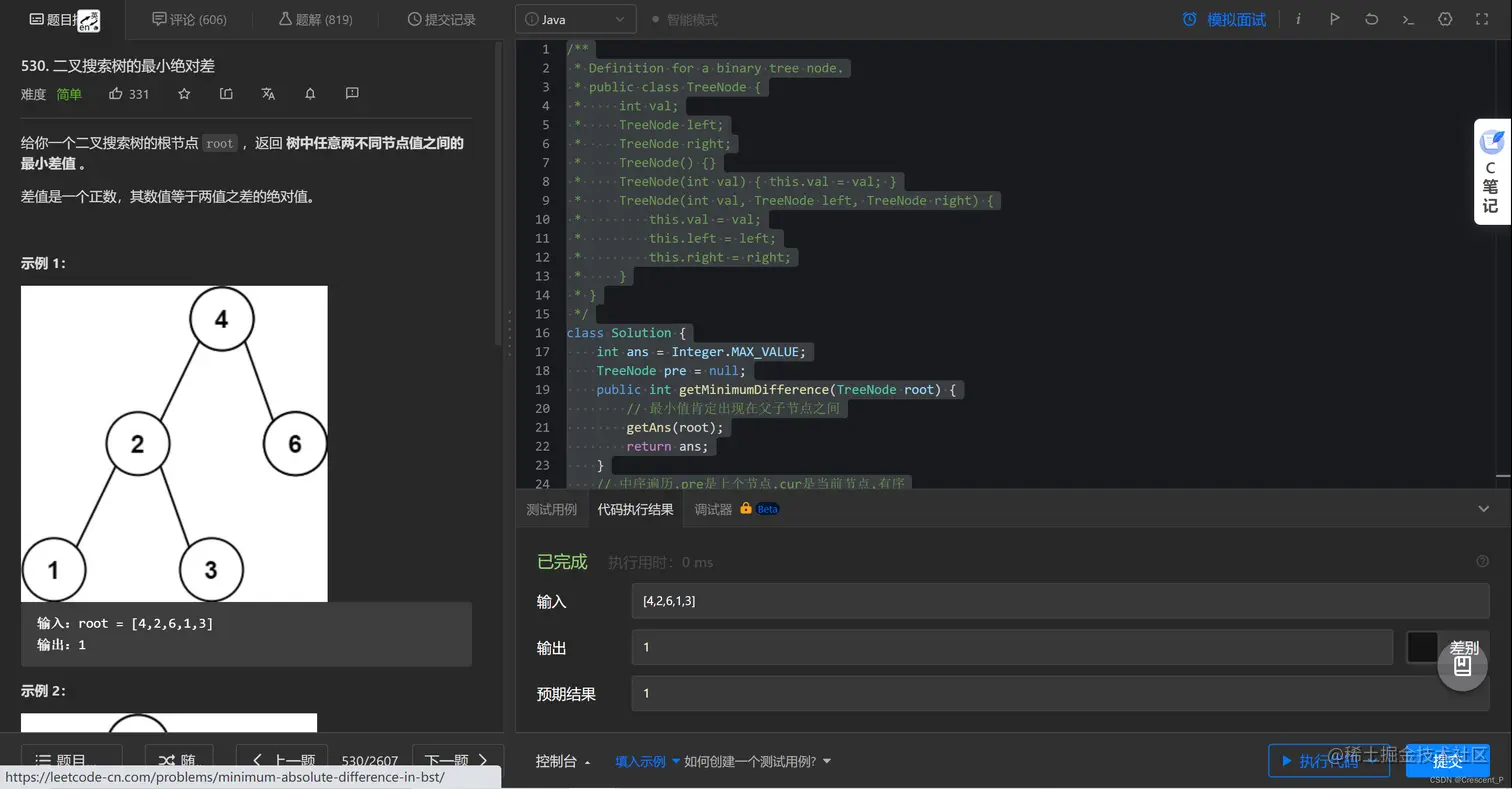Click the 输出 result field
The width and height of the screenshot is (1512, 789).
coord(1012,647)
